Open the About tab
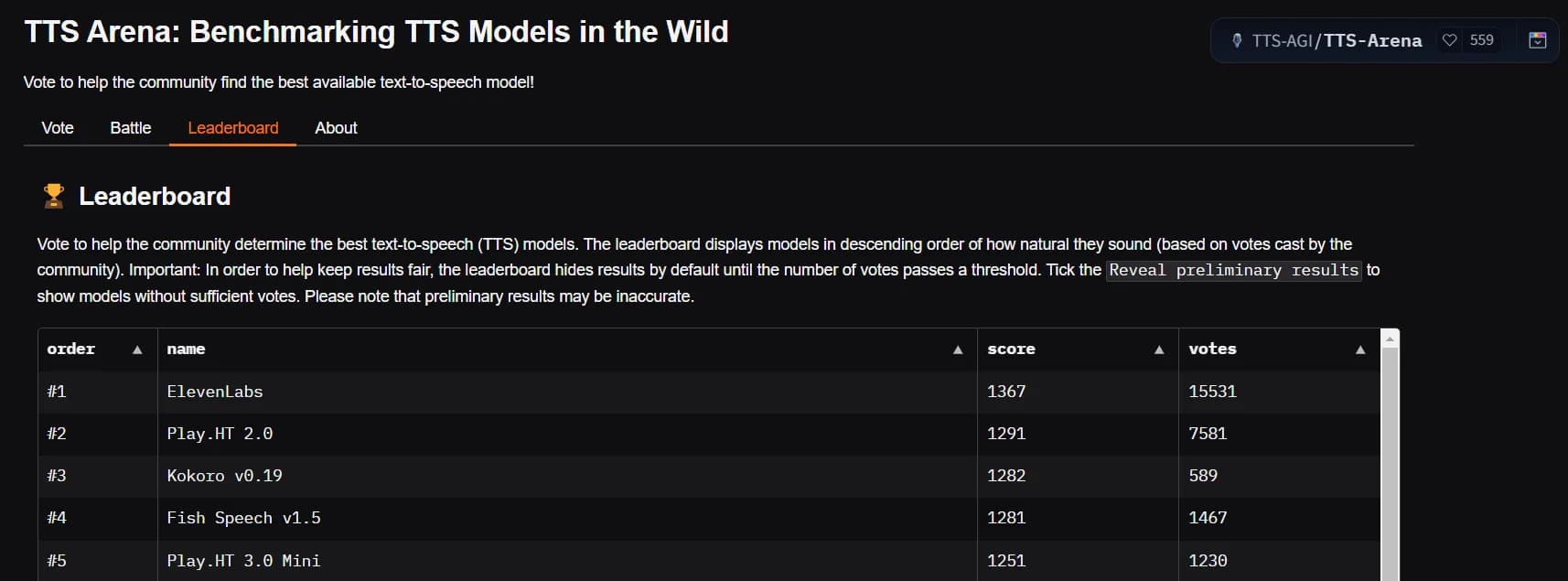Screen dimensions: 1568x581 336,128
